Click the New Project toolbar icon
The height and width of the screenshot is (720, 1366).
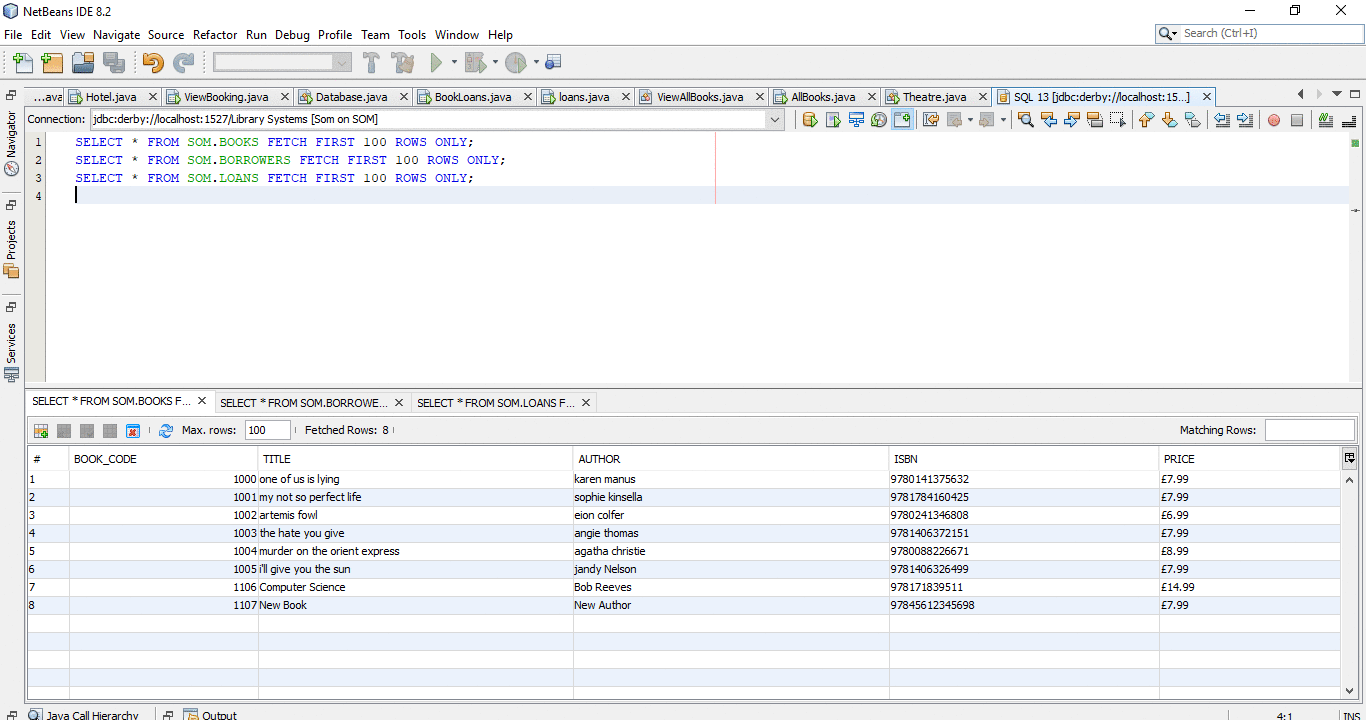click(x=52, y=63)
